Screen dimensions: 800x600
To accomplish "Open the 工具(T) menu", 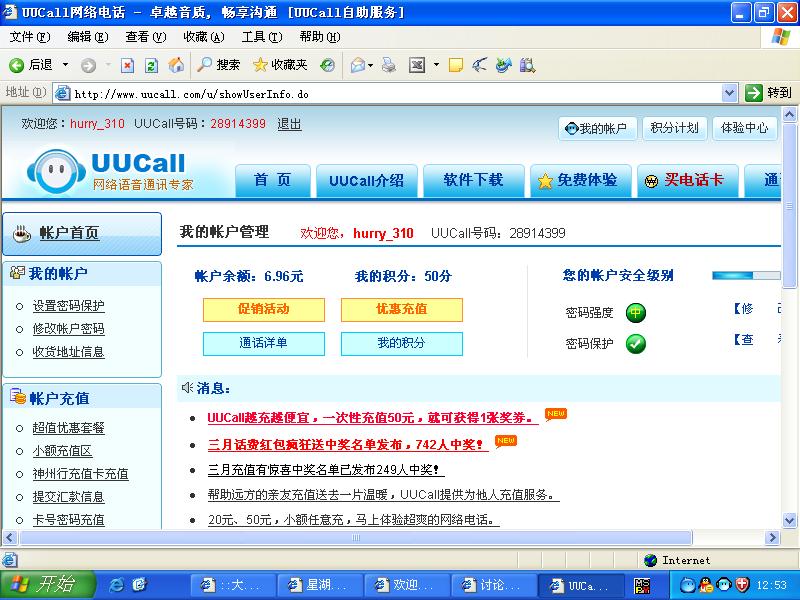I will click(262, 37).
